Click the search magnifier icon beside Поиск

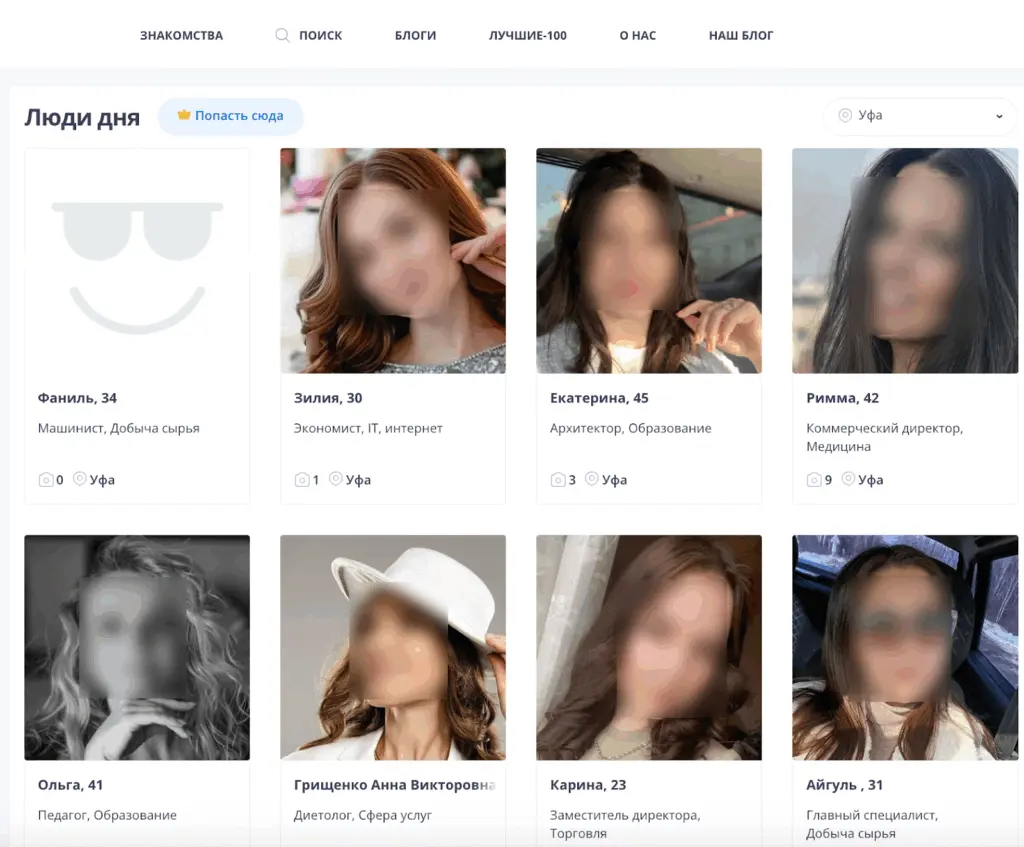[x=282, y=35]
